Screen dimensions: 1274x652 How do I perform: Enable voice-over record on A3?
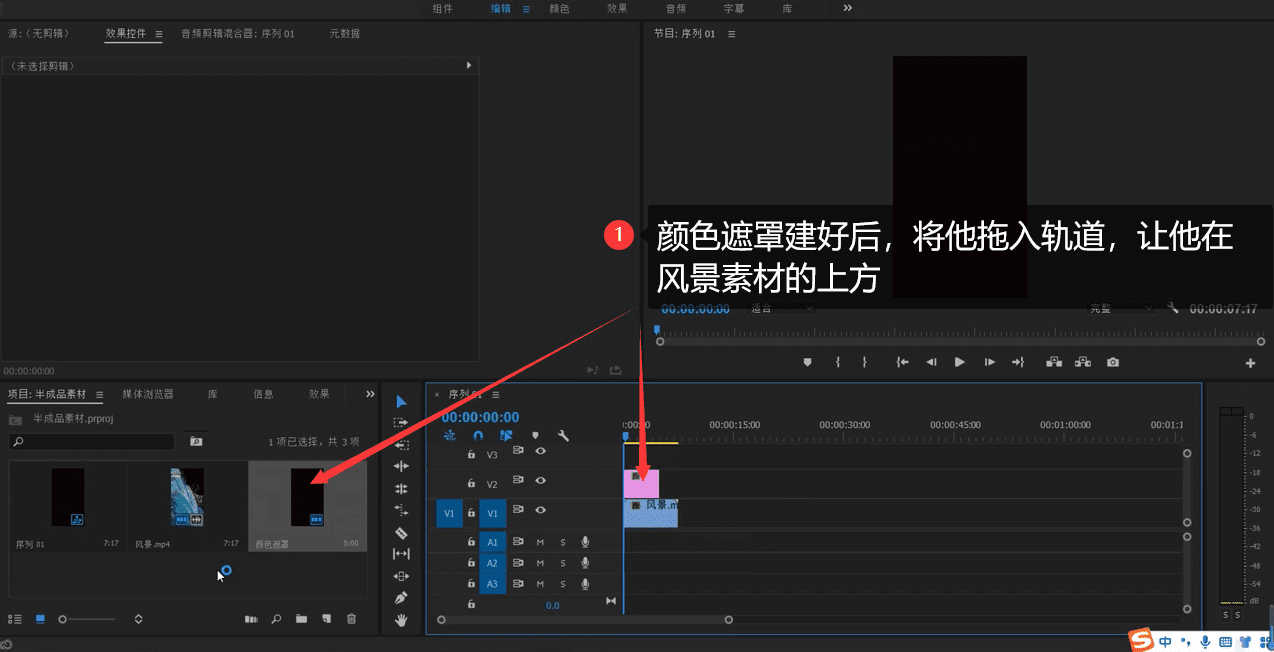point(585,584)
